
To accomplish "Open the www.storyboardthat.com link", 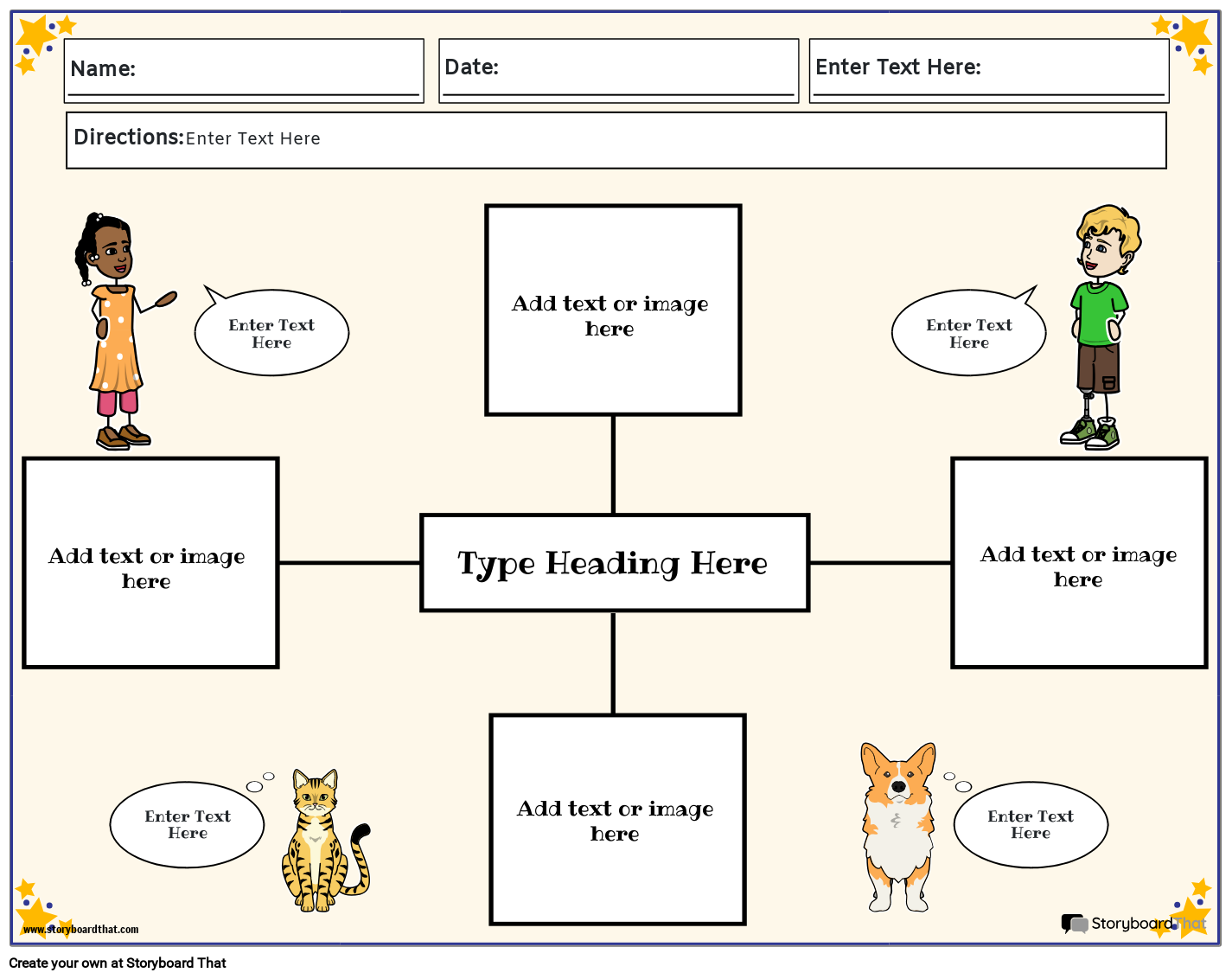I will coord(80,930).
